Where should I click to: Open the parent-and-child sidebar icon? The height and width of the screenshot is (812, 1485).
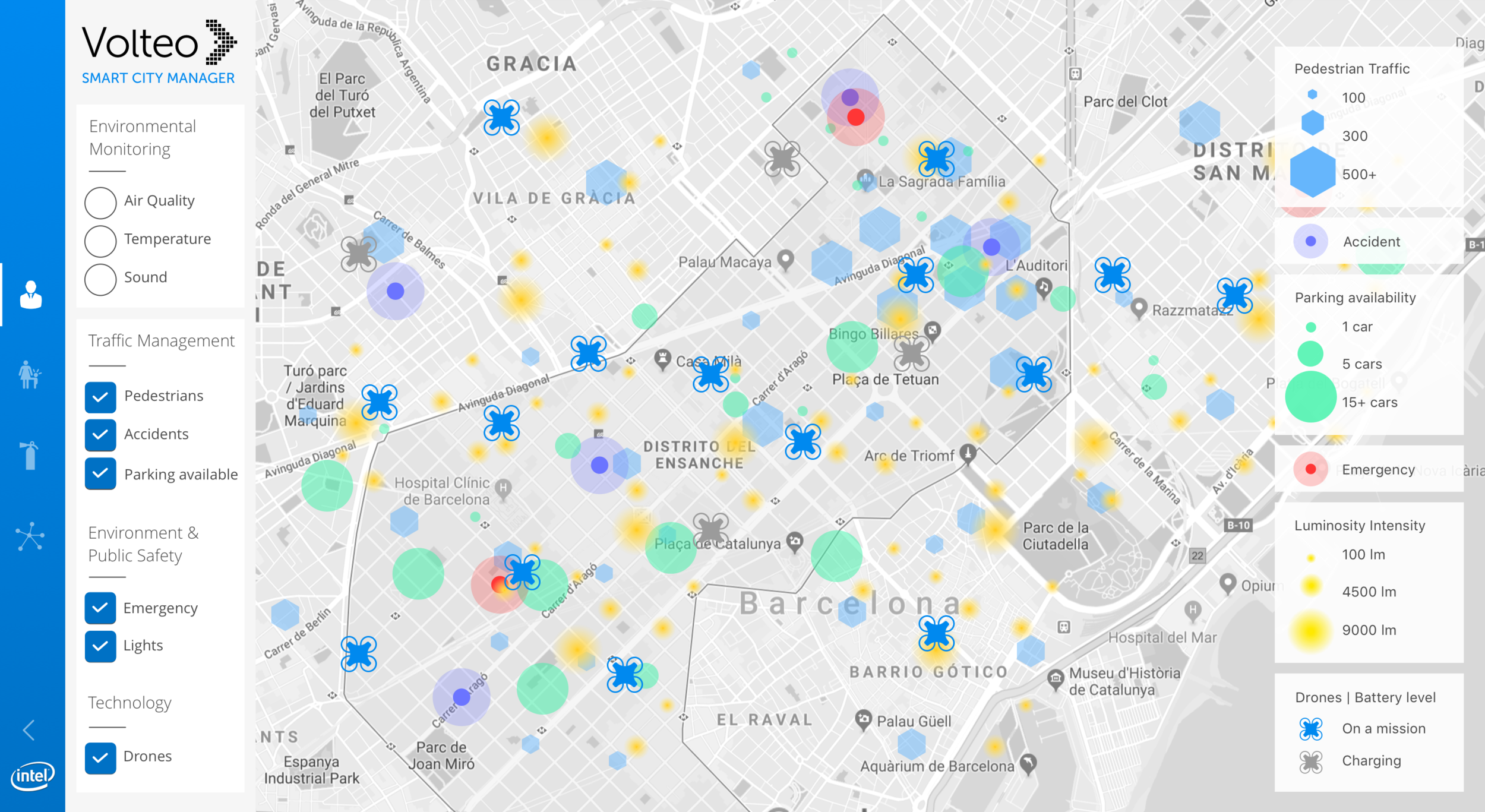[x=30, y=374]
